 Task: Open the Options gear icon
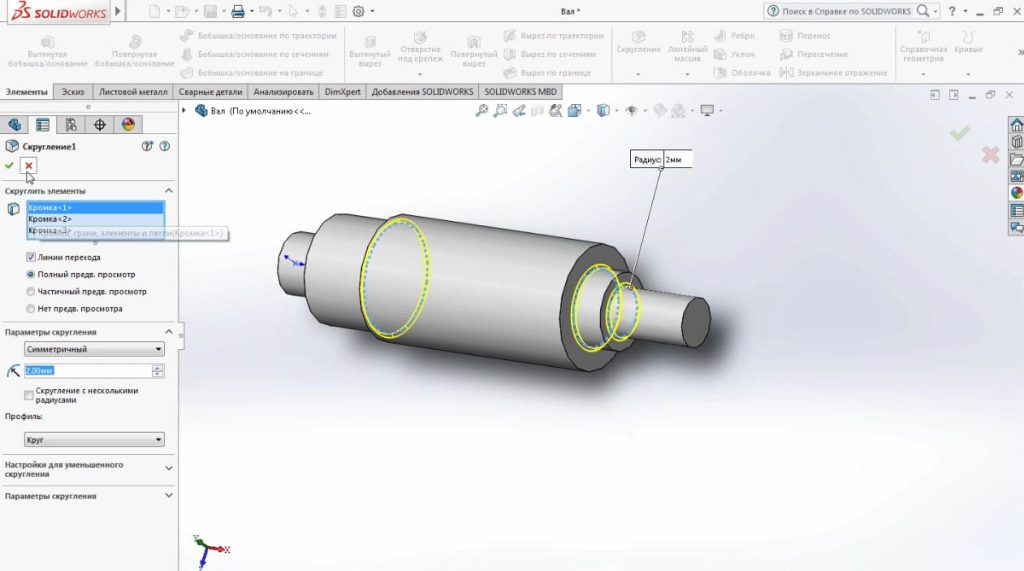pos(359,11)
